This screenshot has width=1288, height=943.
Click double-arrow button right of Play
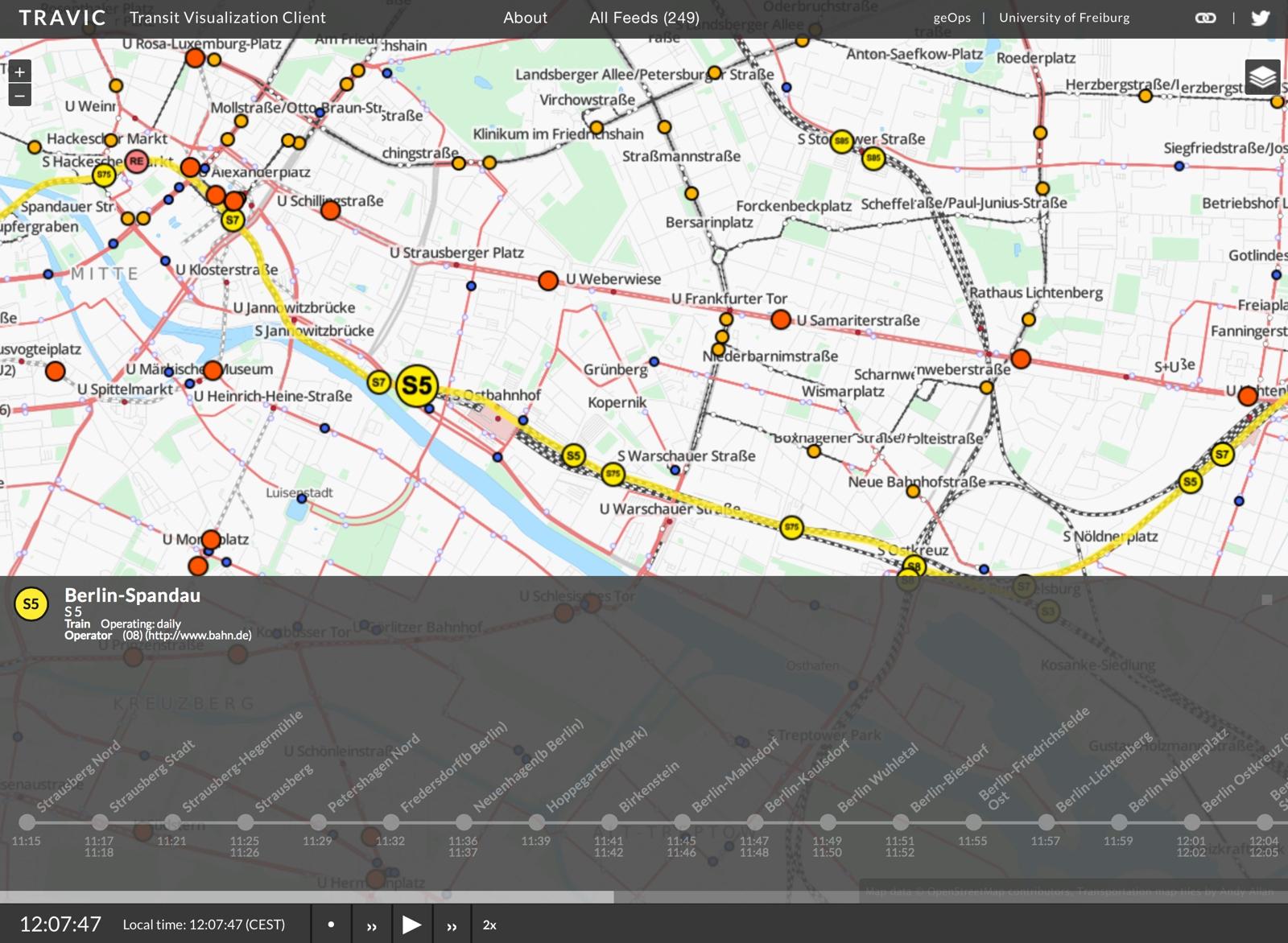452,924
